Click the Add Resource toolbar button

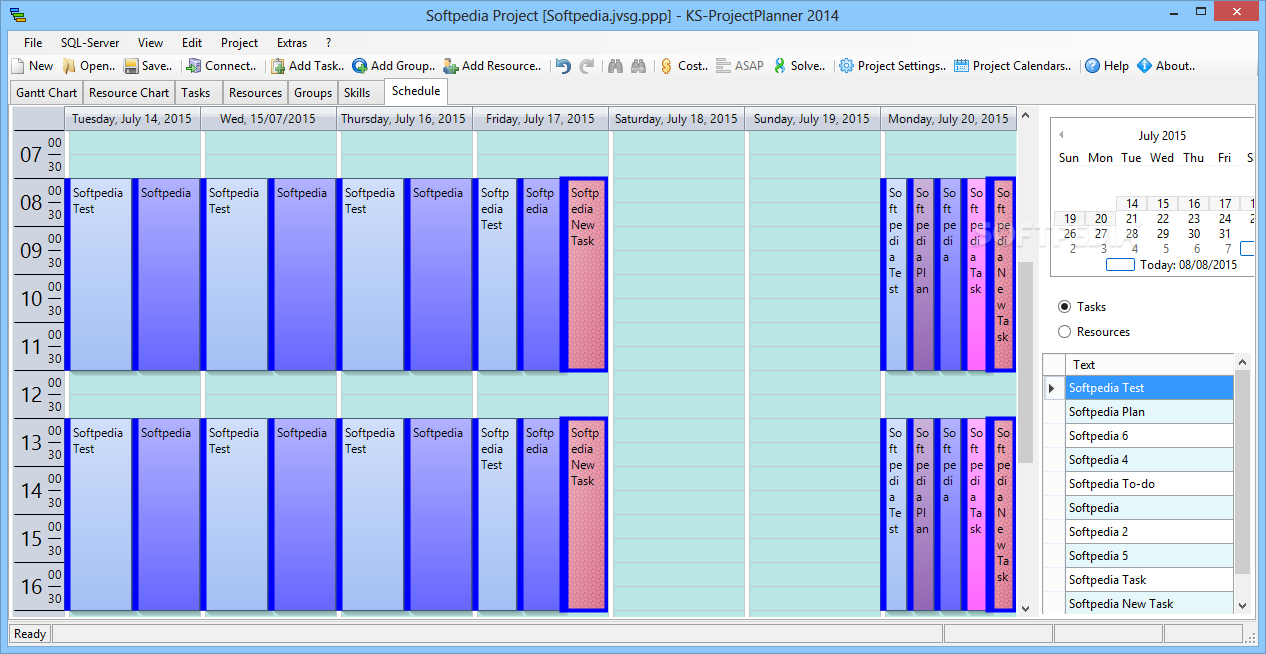point(492,66)
